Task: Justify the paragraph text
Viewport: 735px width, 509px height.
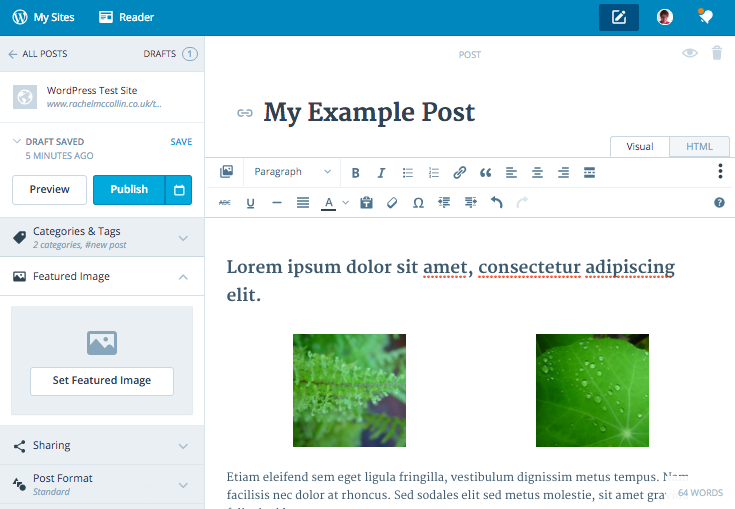Action: coord(303,202)
